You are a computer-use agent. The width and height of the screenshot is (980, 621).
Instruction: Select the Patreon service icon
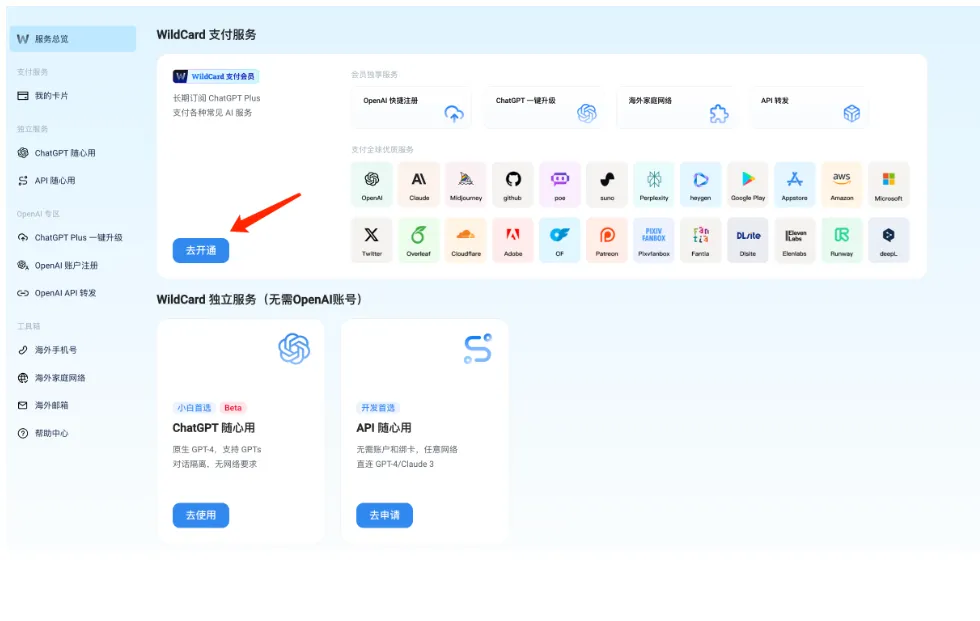tap(606, 238)
